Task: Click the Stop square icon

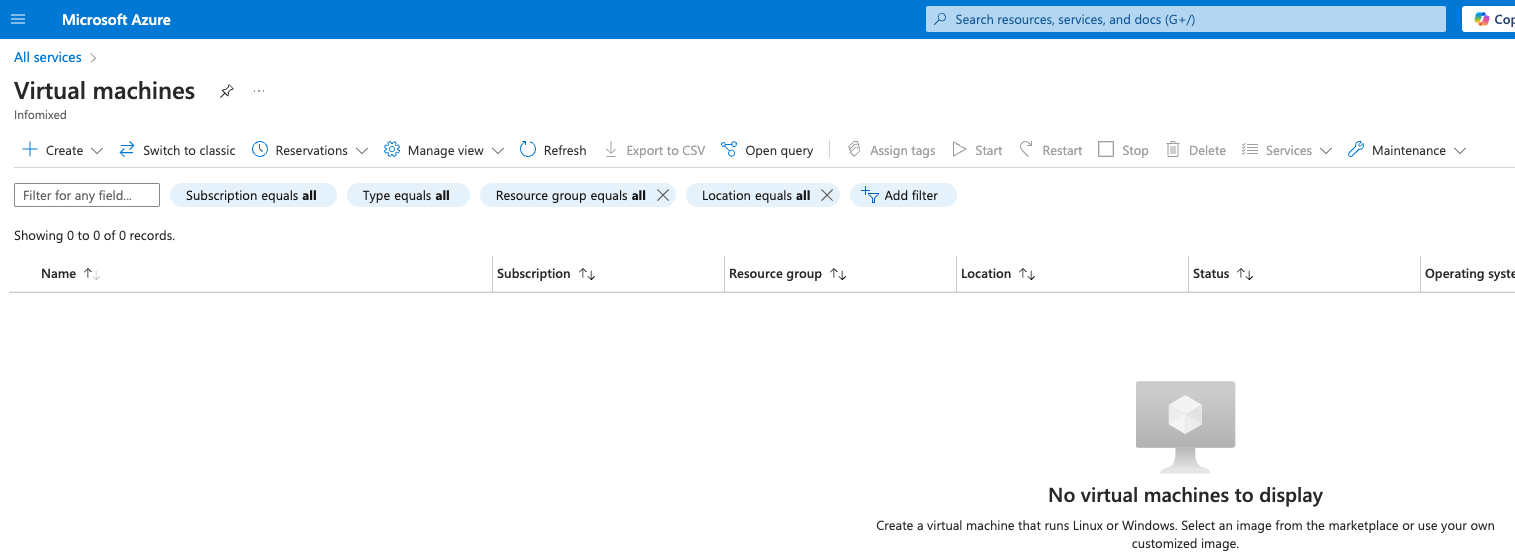Action: pos(1106,149)
